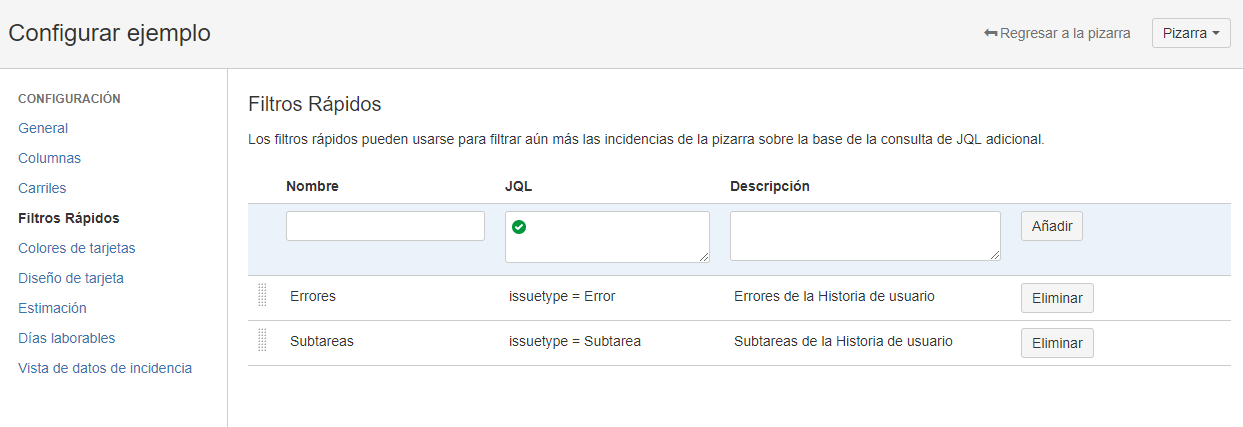This screenshot has height=427, width=1243.
Task: Open Estimación settings
Action: pos(52,308)
